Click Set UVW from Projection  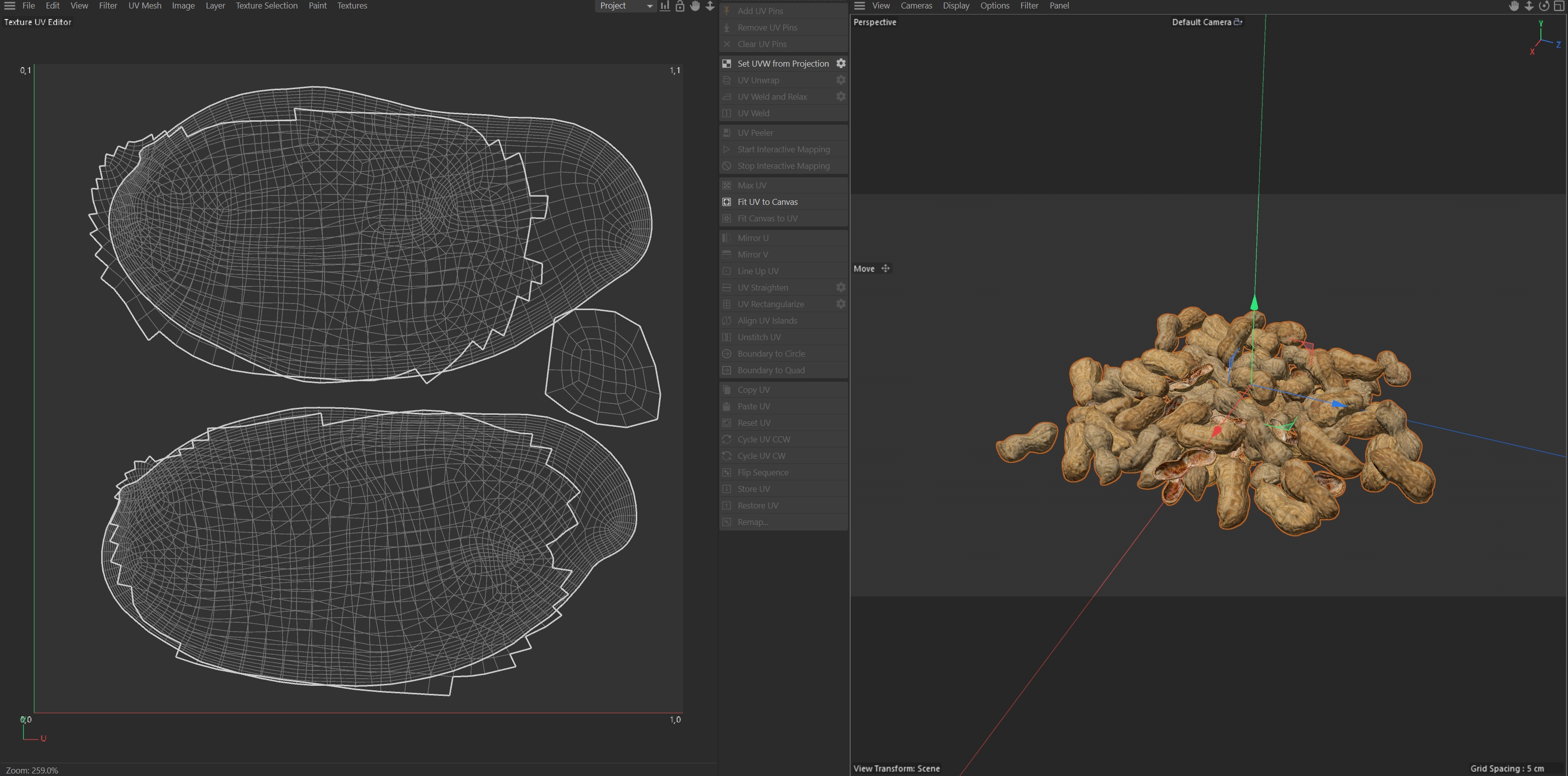782,63
